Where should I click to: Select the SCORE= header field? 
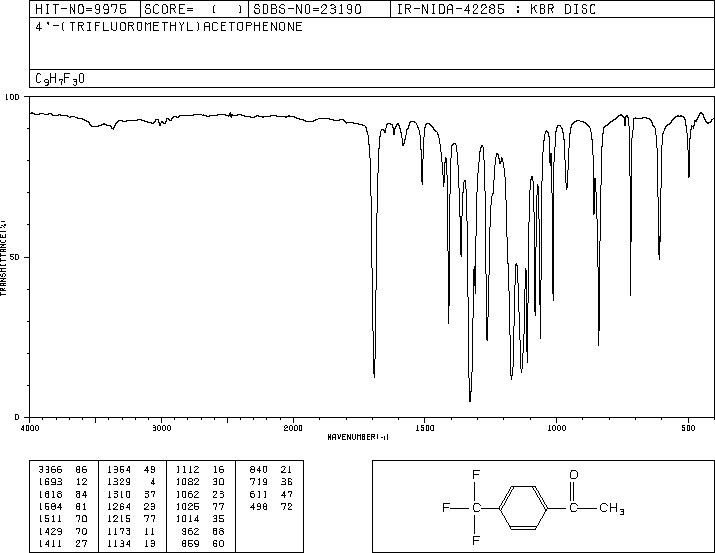click(194, 9)
